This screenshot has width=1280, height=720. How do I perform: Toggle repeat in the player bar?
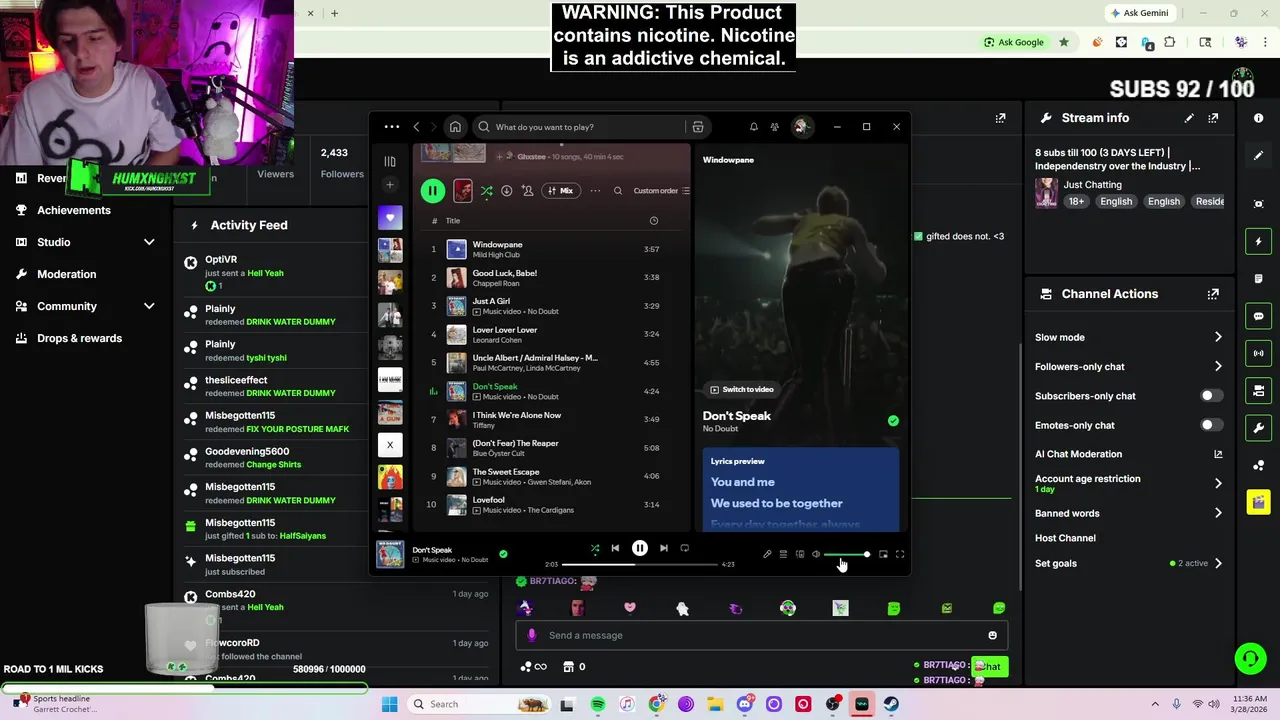pos(685,548)
